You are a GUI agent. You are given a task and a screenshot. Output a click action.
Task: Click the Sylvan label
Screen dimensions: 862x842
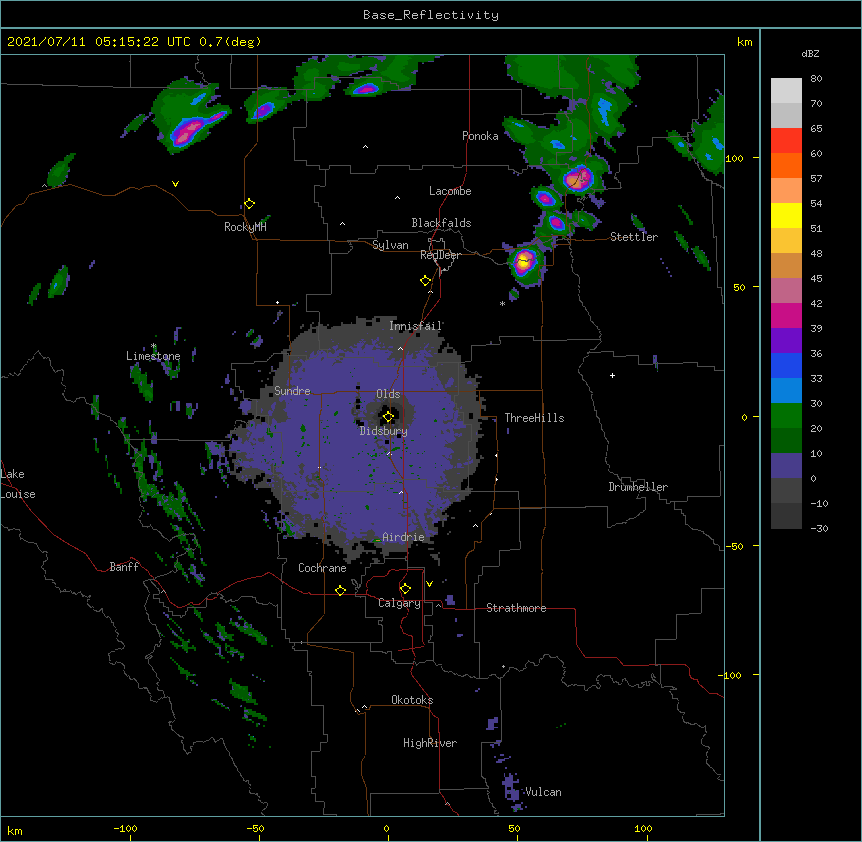(390, 245)
